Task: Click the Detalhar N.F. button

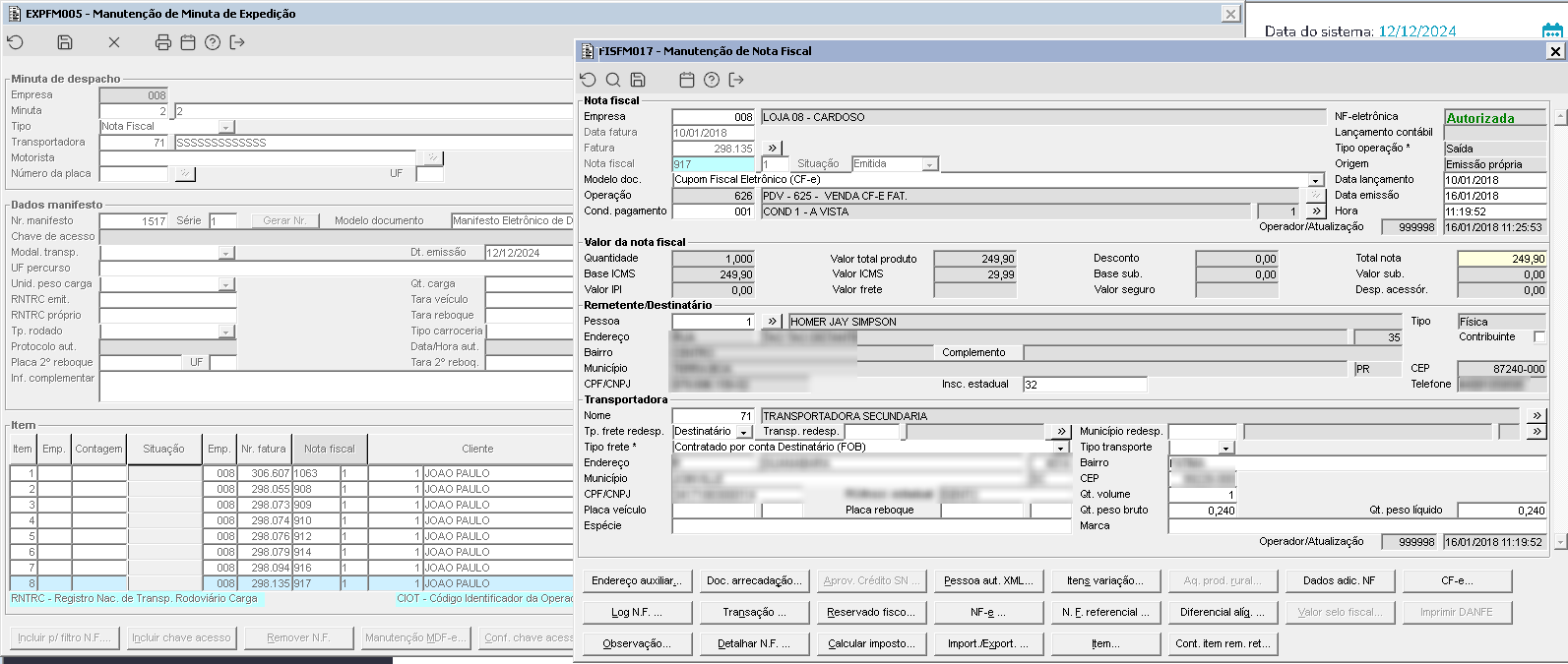Action: coord(753,643)
